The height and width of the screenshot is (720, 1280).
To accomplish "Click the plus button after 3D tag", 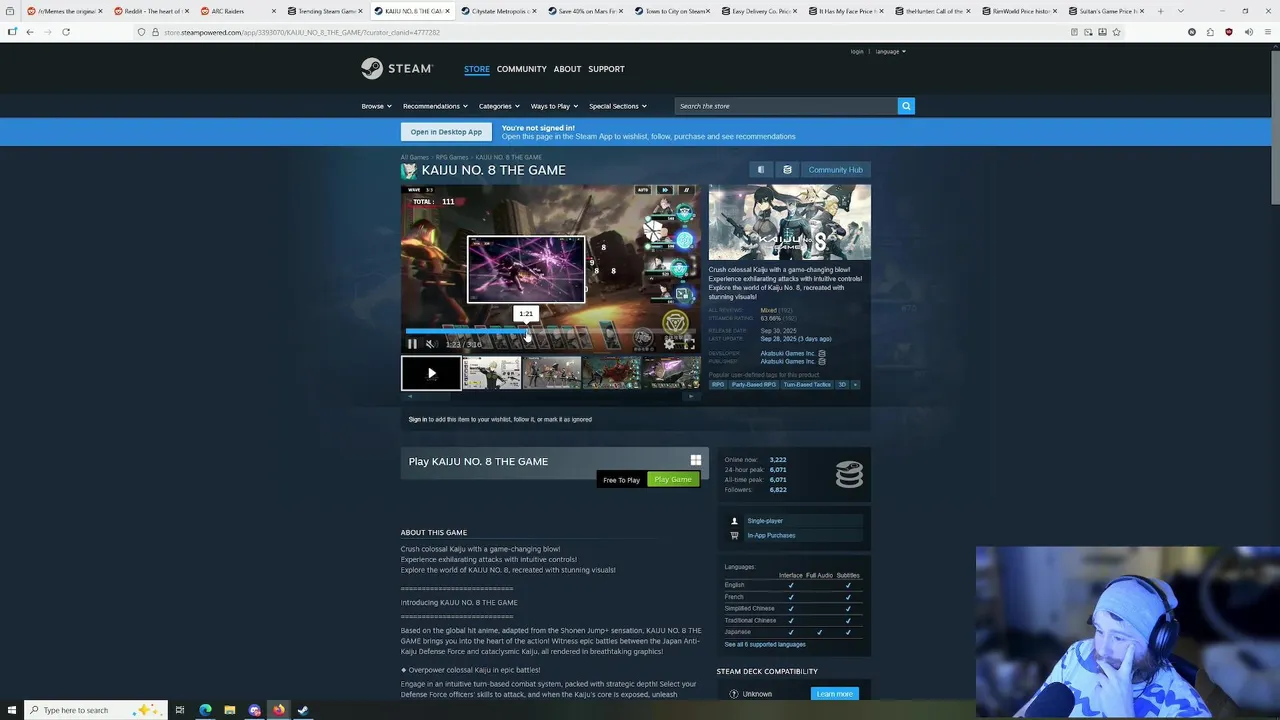I will tap(855, 385).
